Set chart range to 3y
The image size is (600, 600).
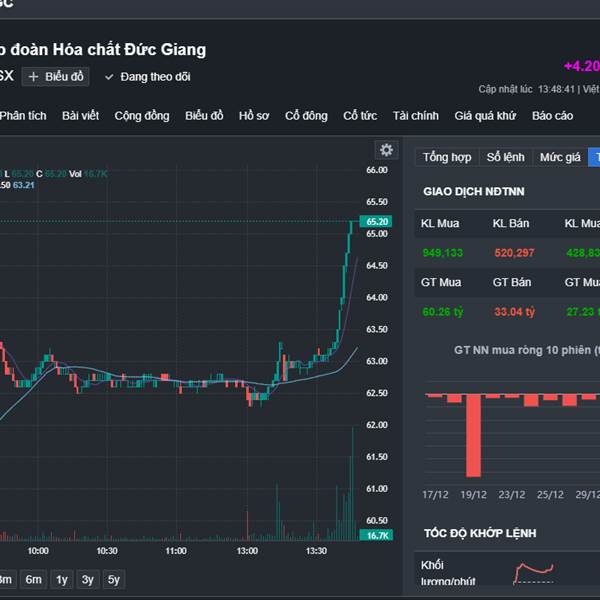coord(88,580)
